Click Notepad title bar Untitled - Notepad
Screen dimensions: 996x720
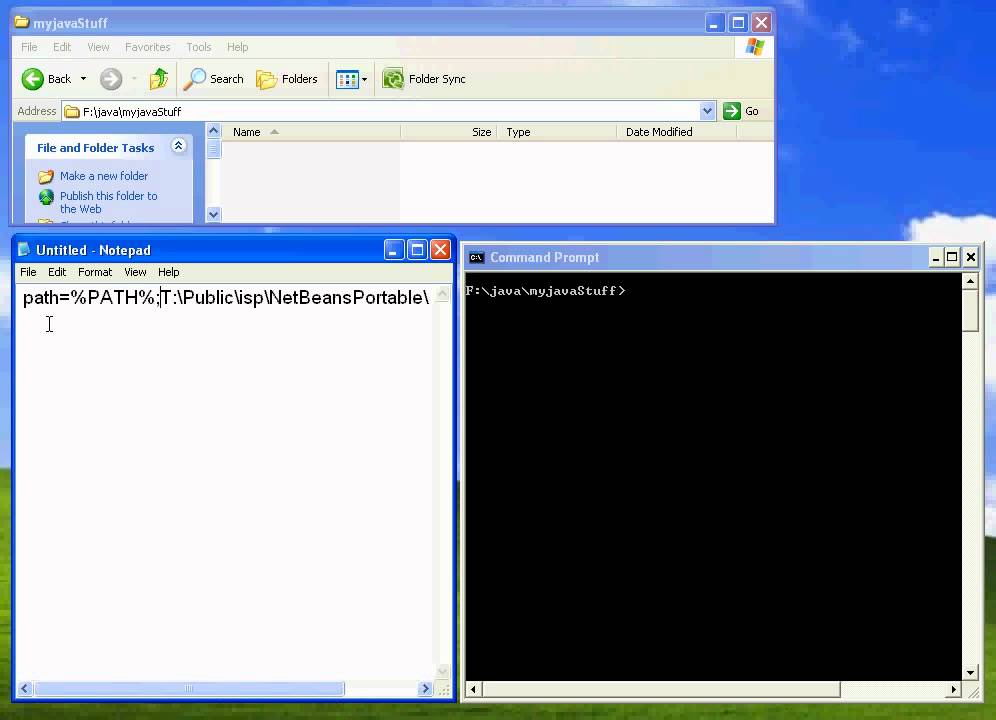point(93,250)
